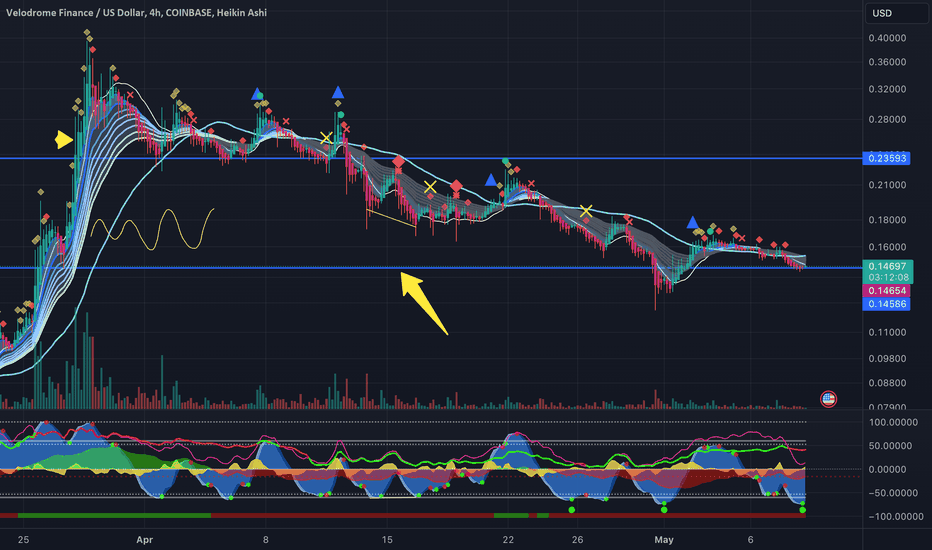Click the 03:12:08 bar countdown timer

(x=887, y=278)
